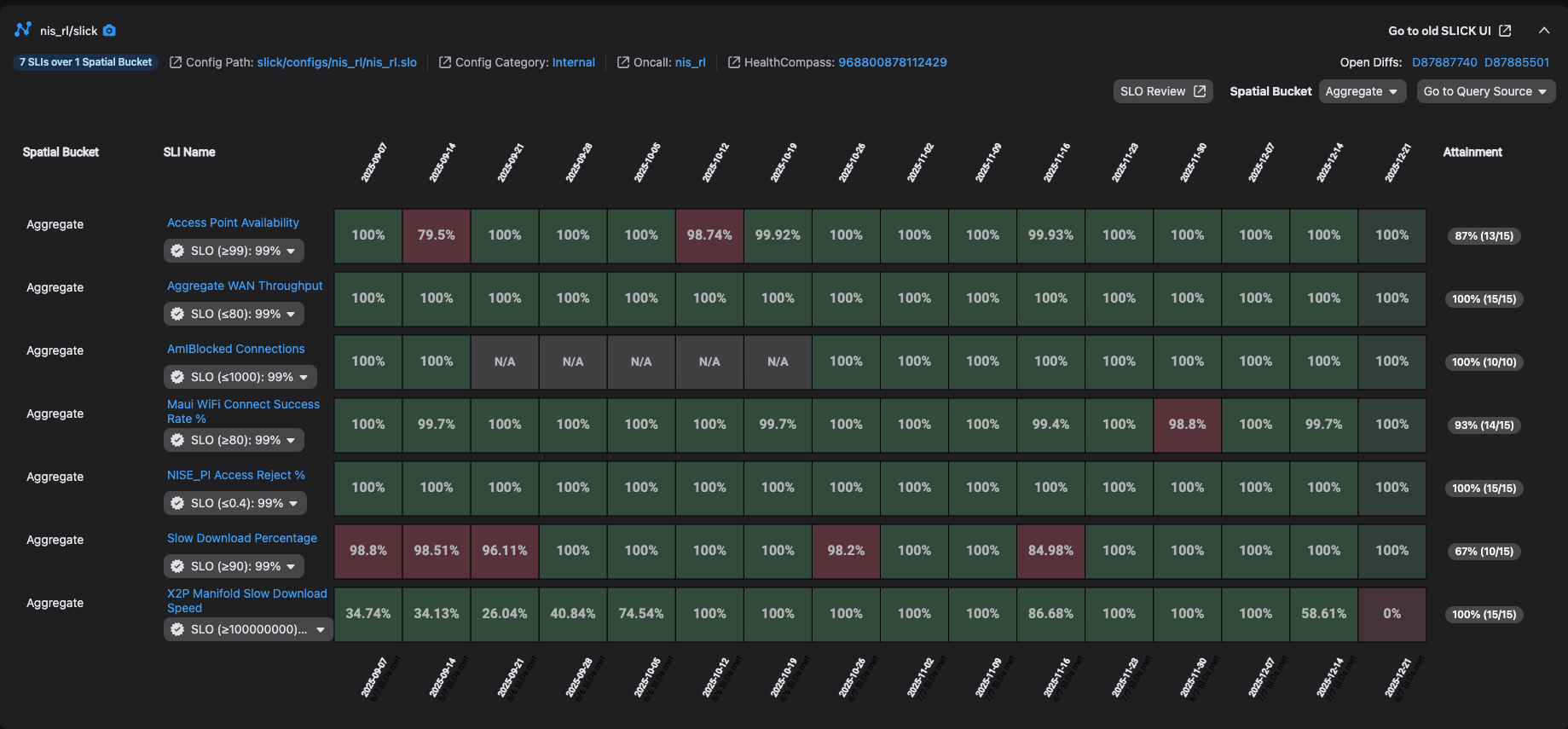
Task: Select the 0% cell in X2P Manifold row
Action: (x=1392, y=614)
